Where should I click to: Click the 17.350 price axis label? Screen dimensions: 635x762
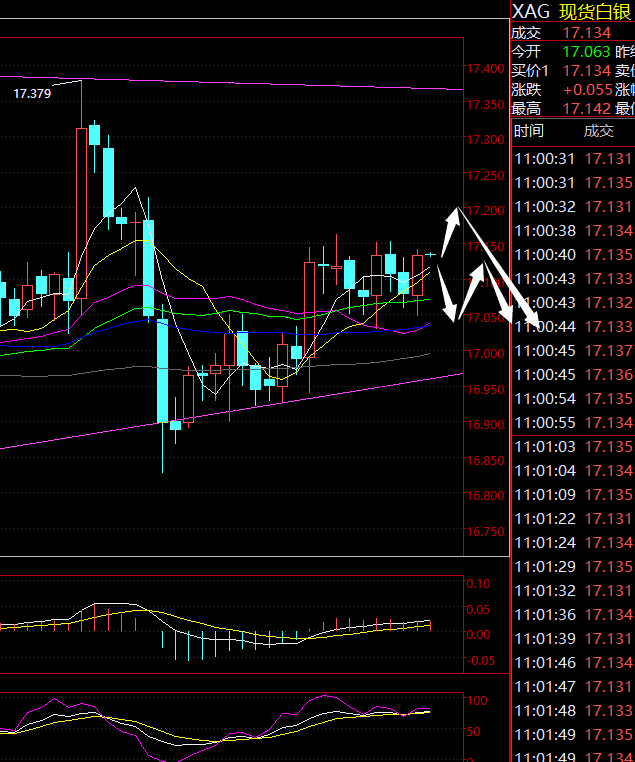click(485, 104)
